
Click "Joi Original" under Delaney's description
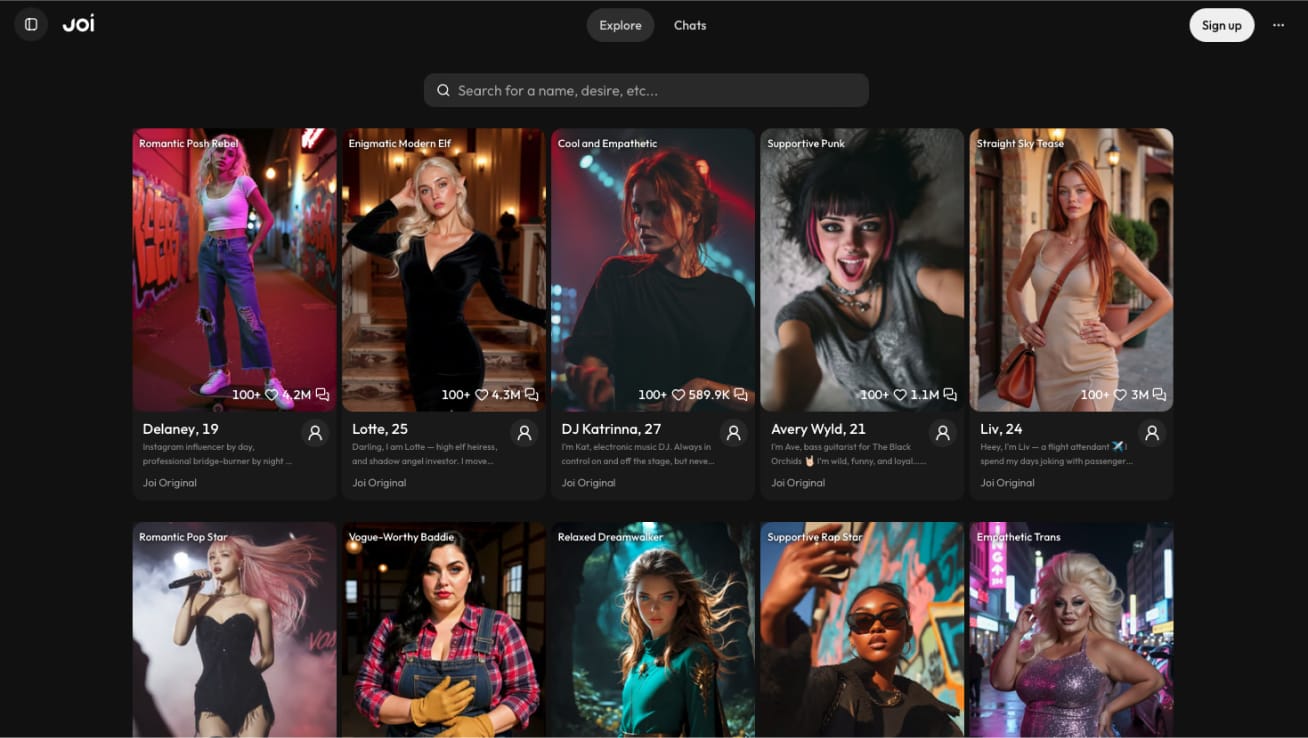(170, 483)
